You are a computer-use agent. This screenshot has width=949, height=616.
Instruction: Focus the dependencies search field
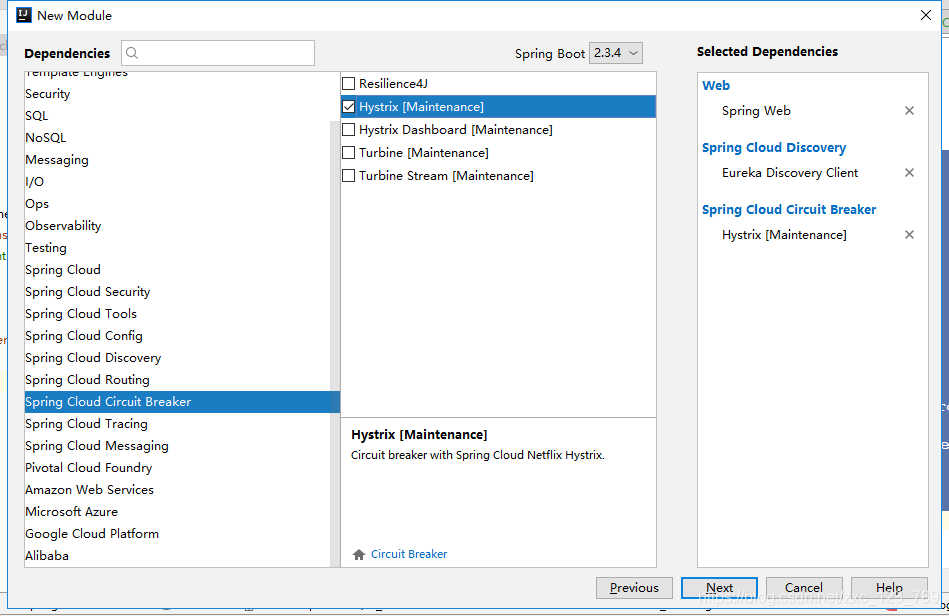[218, 53]
